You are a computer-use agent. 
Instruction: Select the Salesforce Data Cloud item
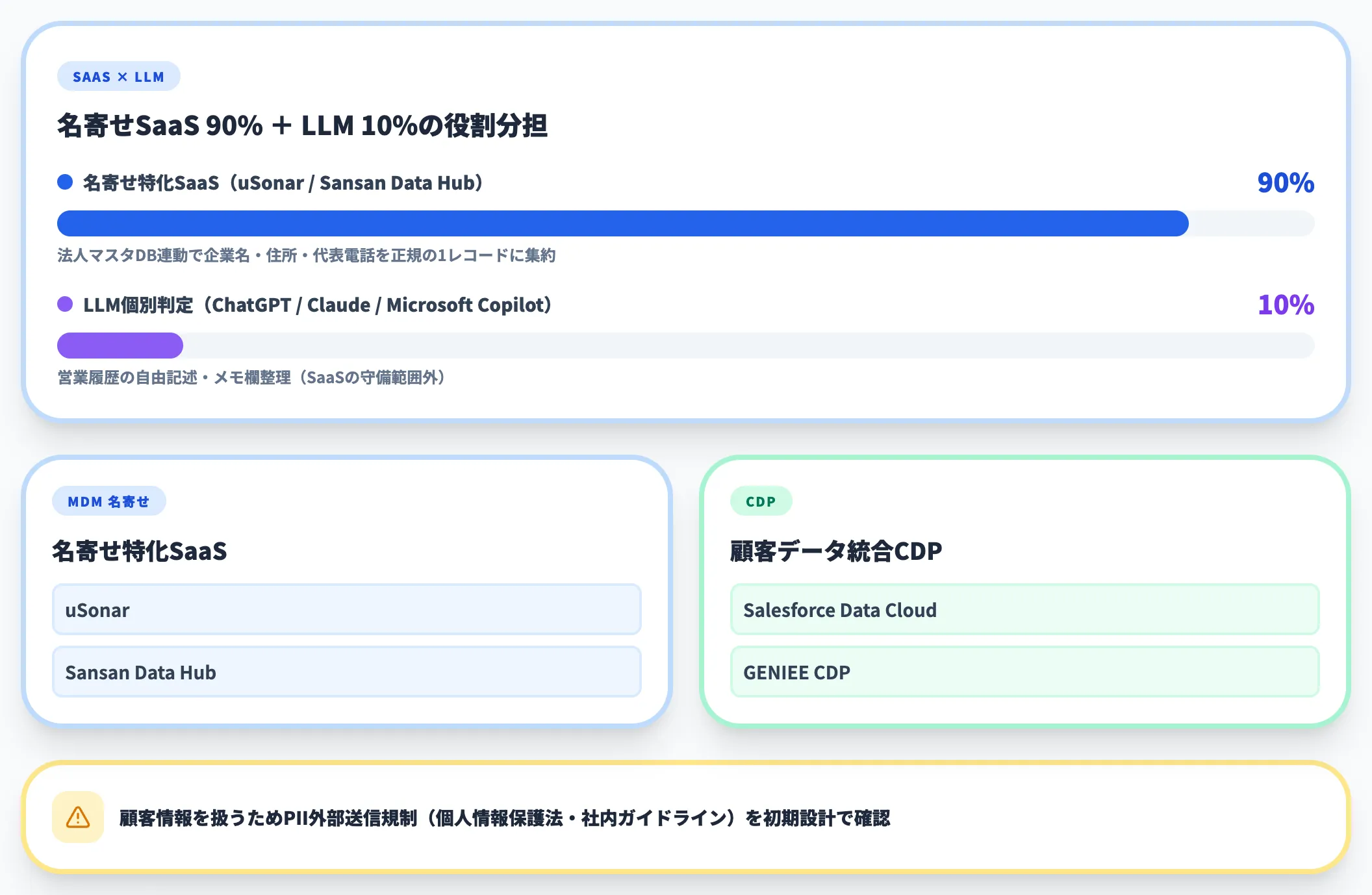(1024, 609)
